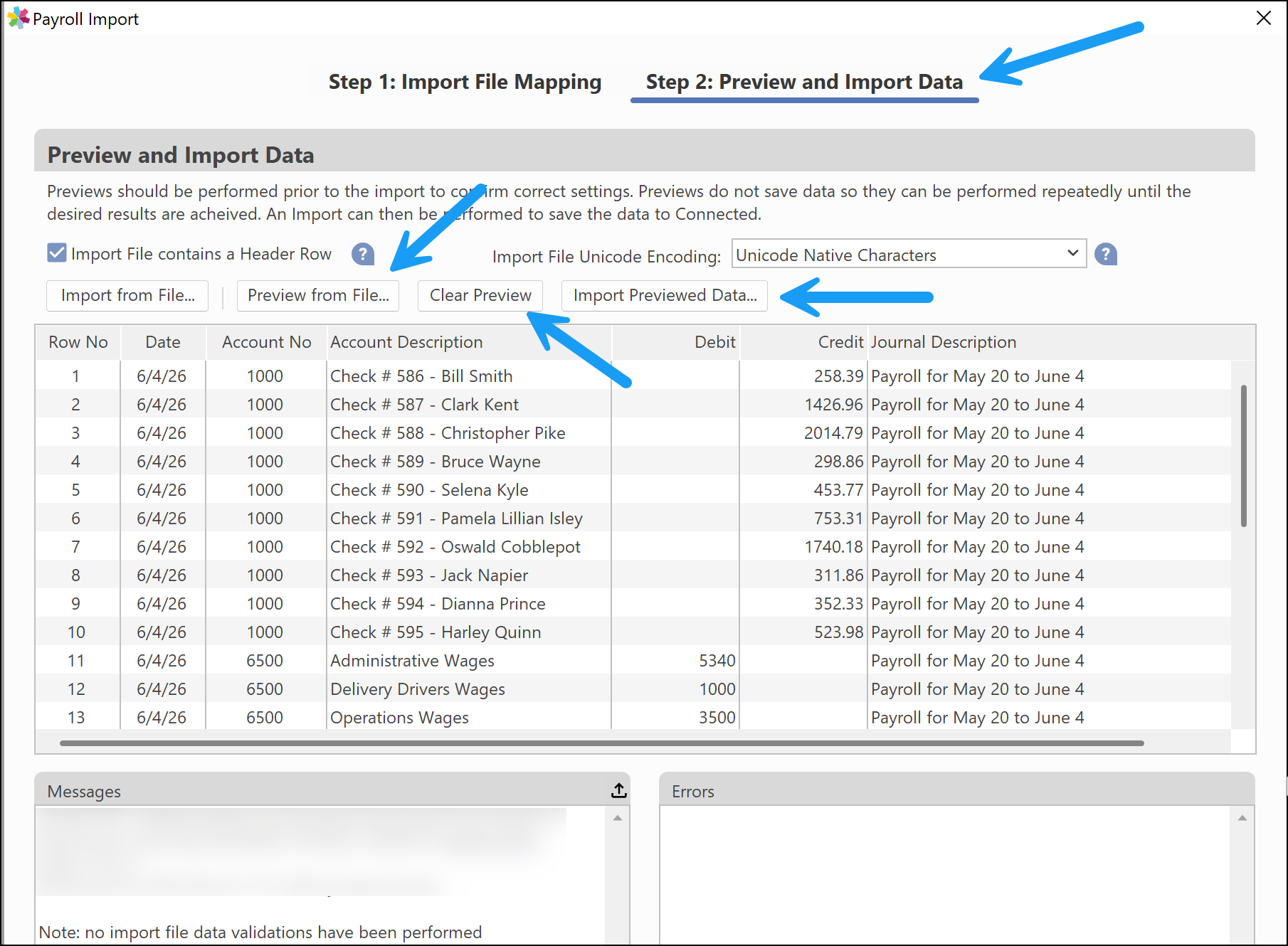Click the export icon in Messages panel
This screenshot has width=1288, height=946.
[x=618, y=790]
